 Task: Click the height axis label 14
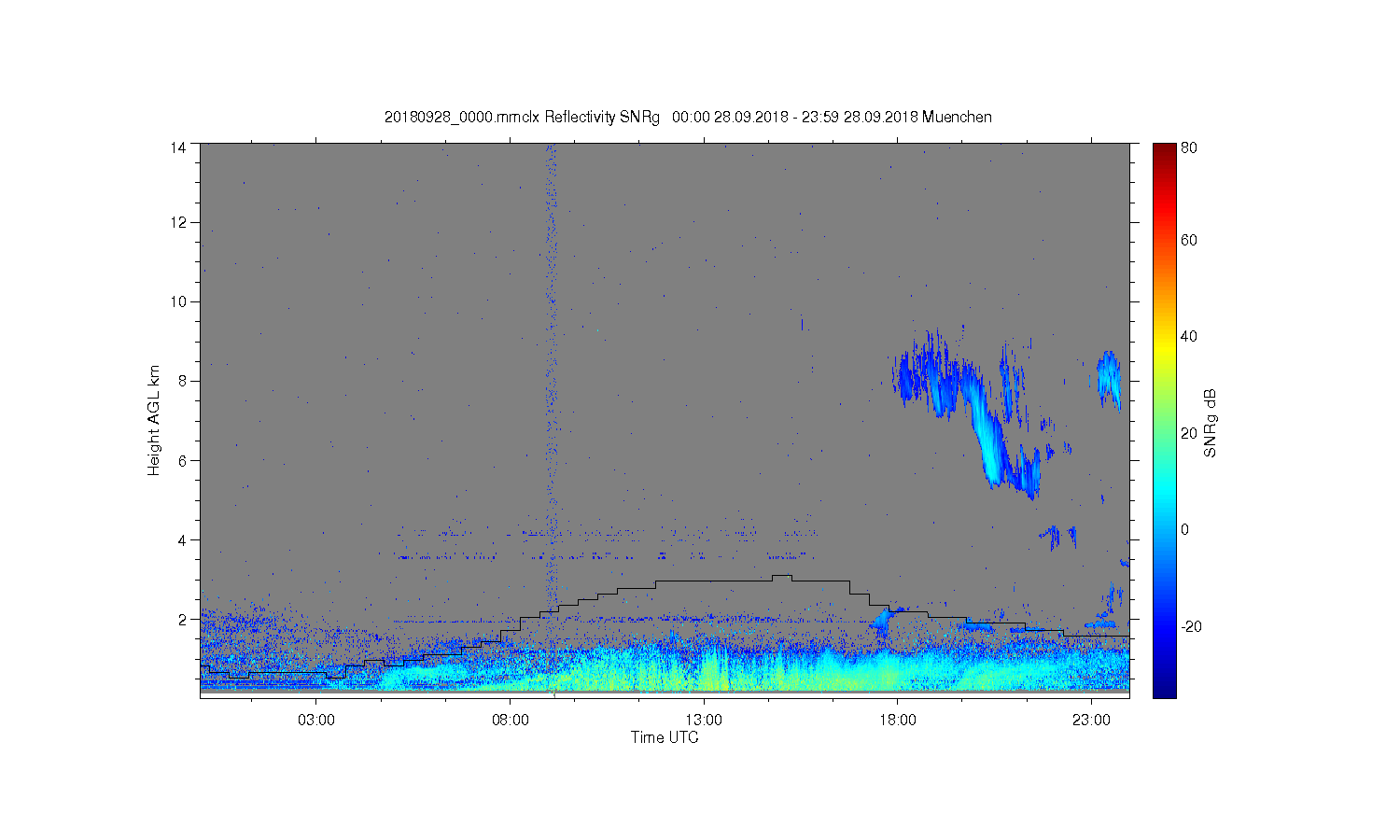178,147
